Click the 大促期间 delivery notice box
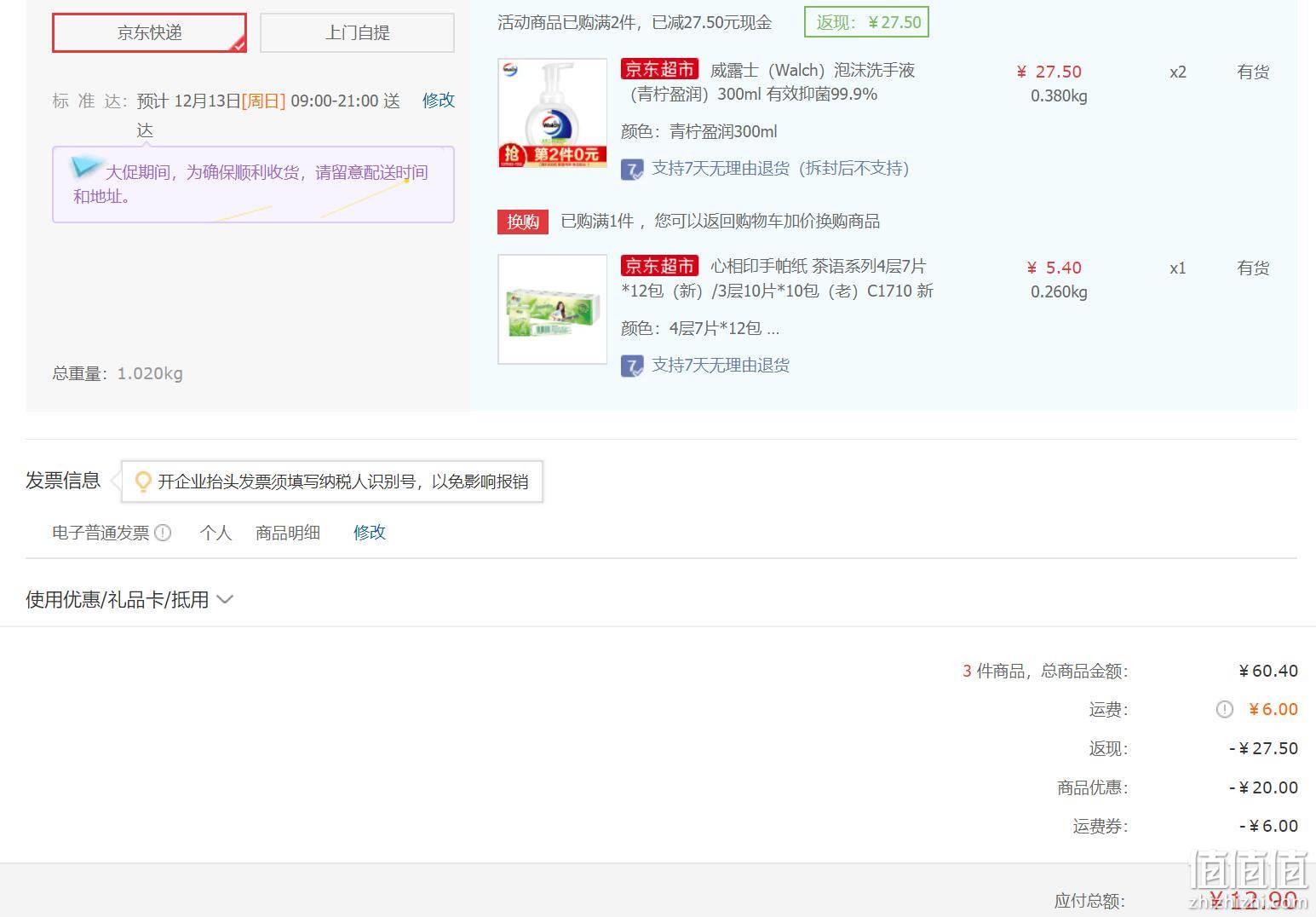Screen dimensions: 1316x917 pos(253,184)
